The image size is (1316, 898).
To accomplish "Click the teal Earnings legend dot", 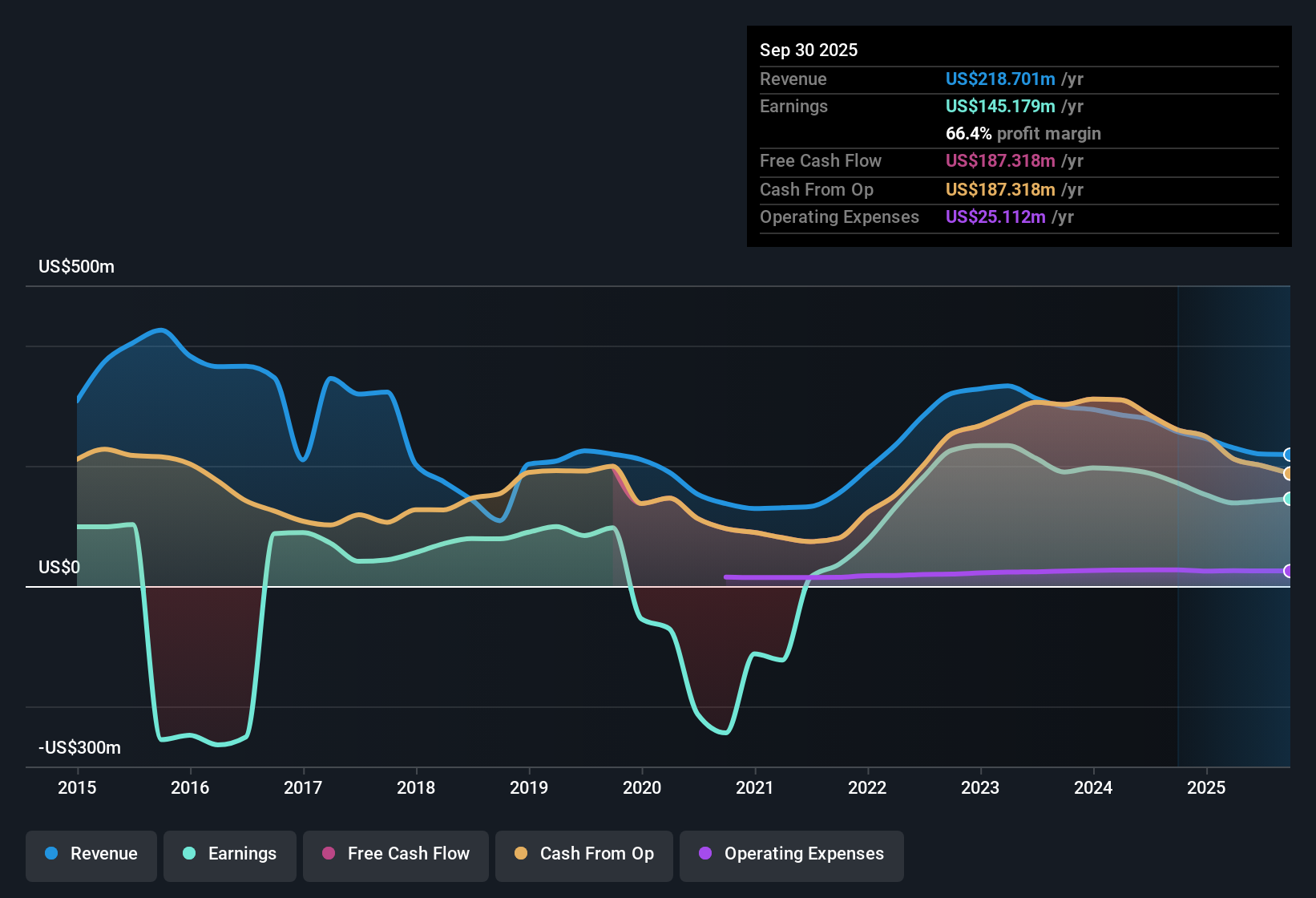I will [189, 854].
